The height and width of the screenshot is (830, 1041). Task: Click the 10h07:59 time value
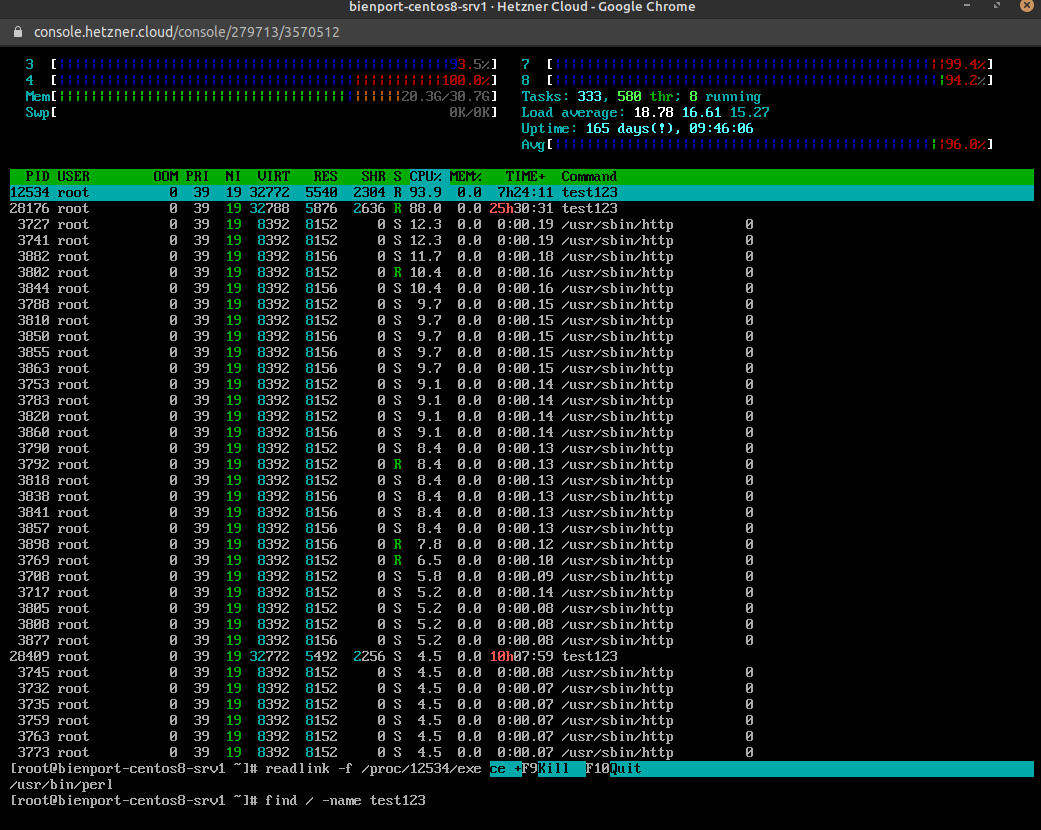coord(521,657)
